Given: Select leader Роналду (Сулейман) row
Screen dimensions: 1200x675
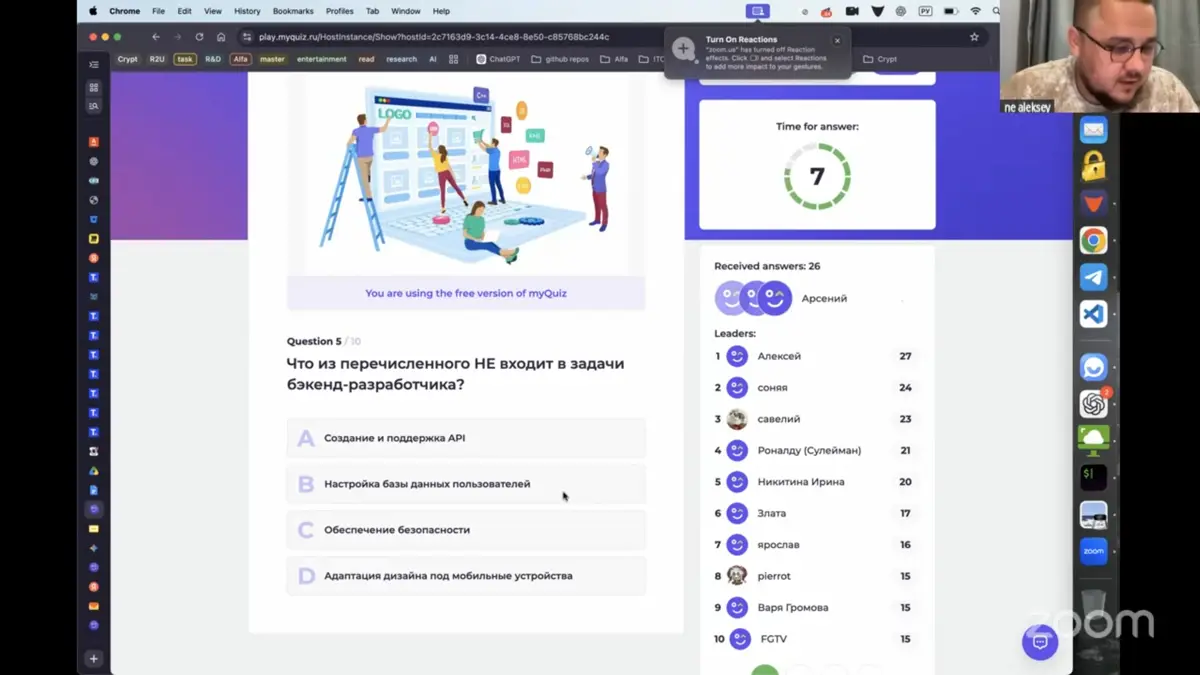Looking at the screenshot, I should pyautogui.click(x=817, y=450).
